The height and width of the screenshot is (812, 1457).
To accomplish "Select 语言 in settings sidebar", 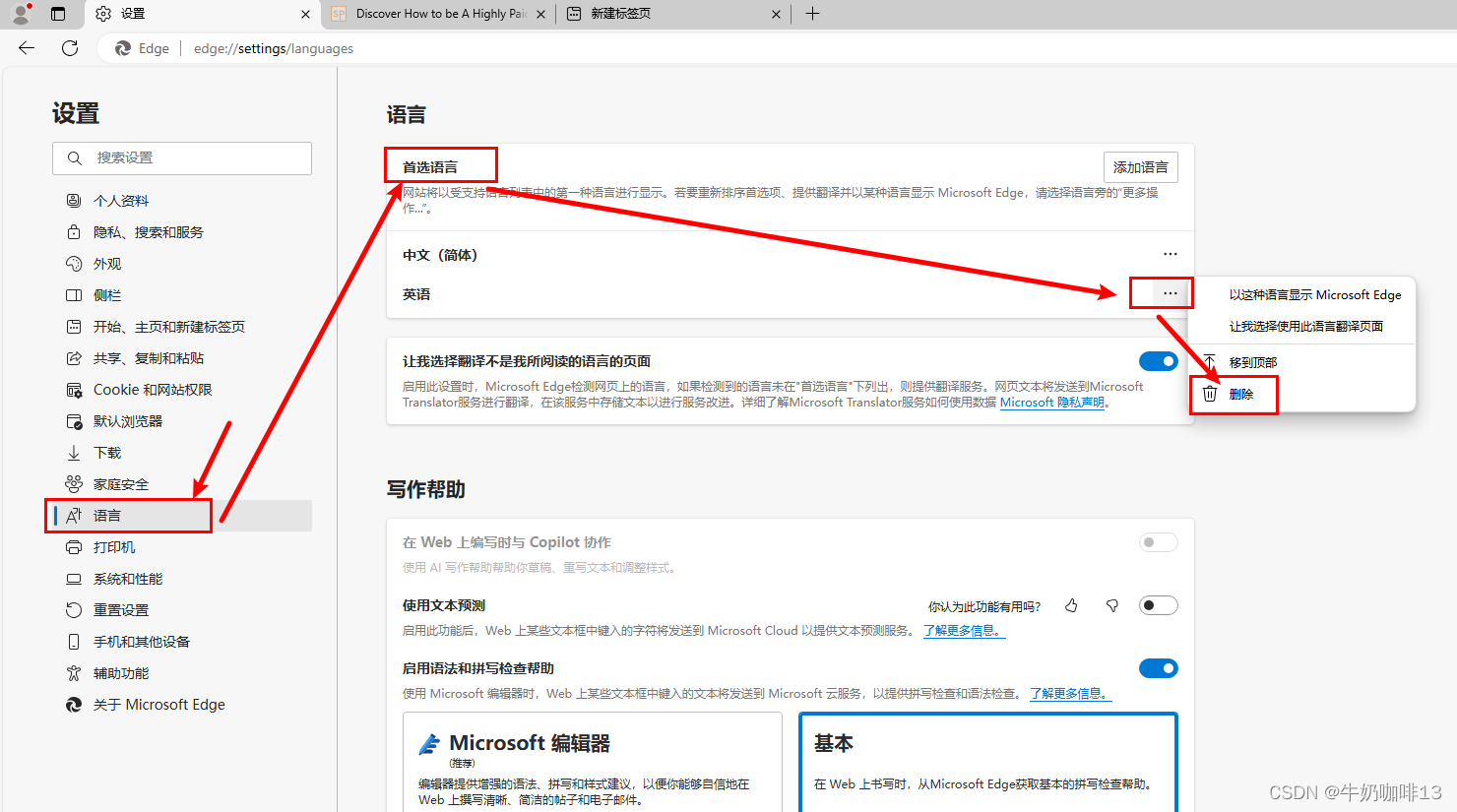I will click(182, 516).
